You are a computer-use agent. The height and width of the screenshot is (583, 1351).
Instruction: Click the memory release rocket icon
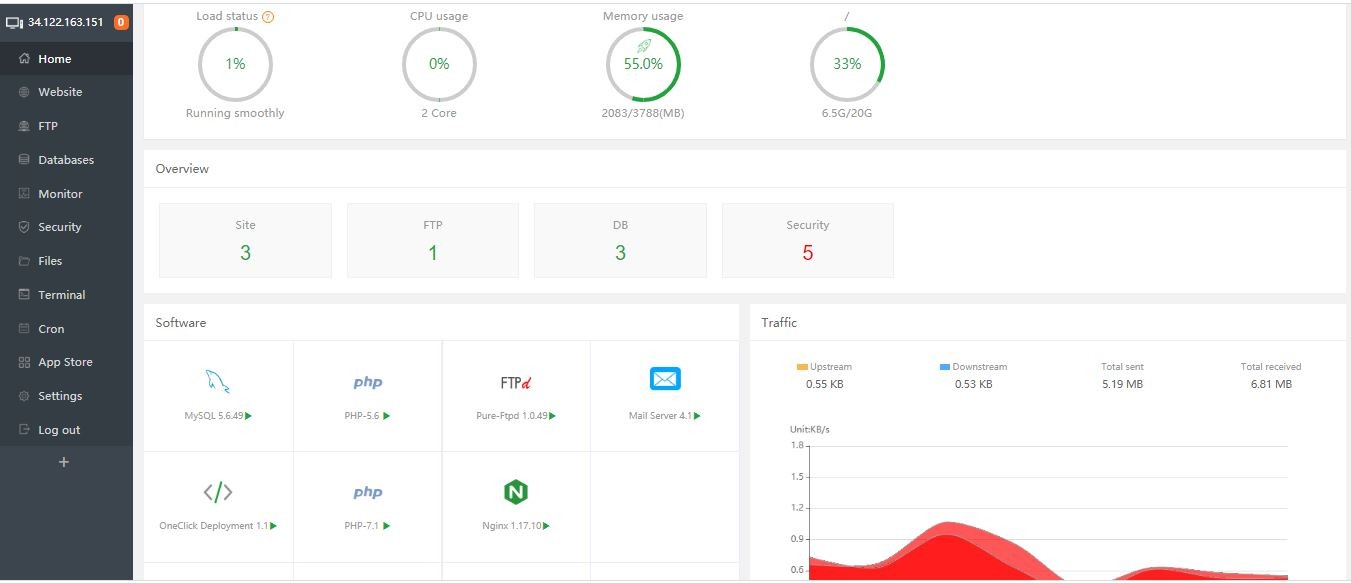(643, 46)
